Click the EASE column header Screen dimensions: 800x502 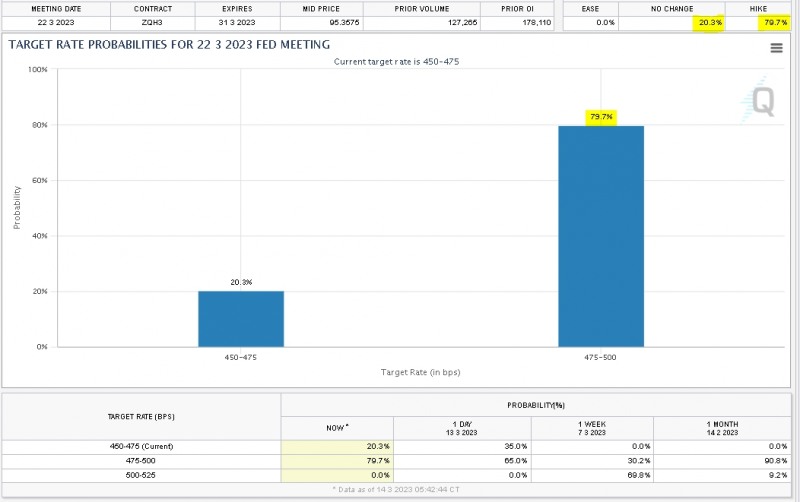pyautogui.click(x=590, y=9)
